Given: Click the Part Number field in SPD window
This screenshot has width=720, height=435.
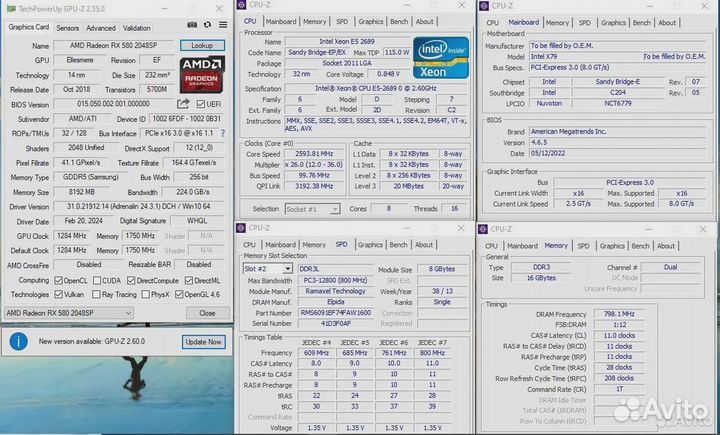Looking at the screenshot, I should tap(336, 312).
